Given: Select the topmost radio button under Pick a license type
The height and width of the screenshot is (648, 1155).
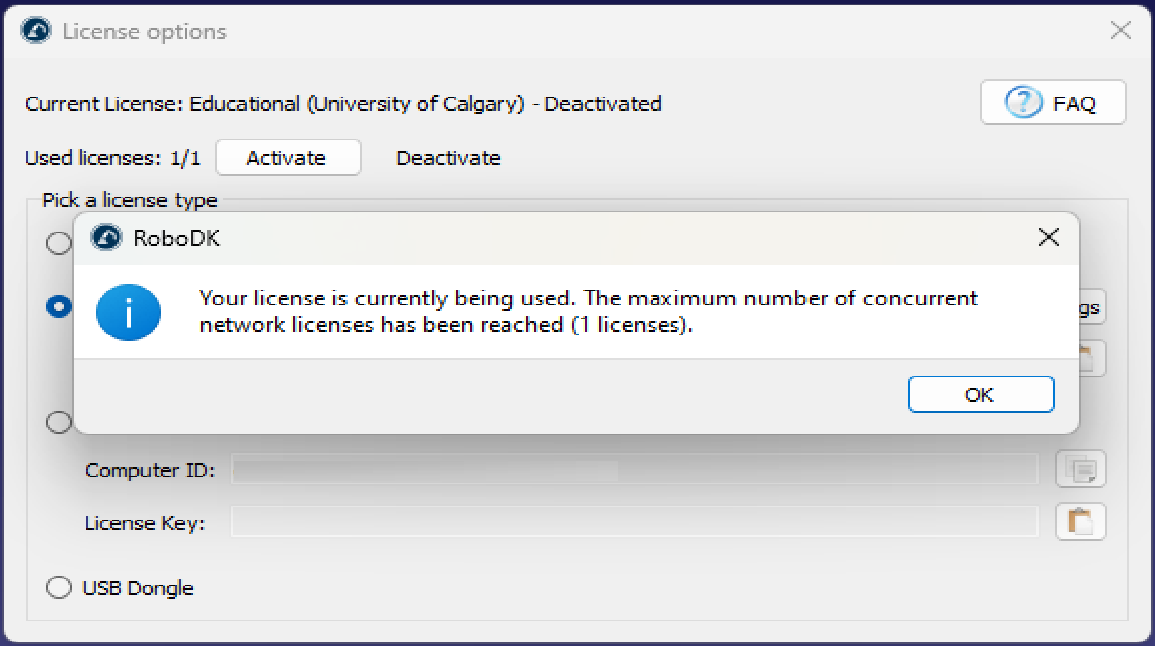Looking at the screenshot, I should pyautogui.click(x=60, y=243).
